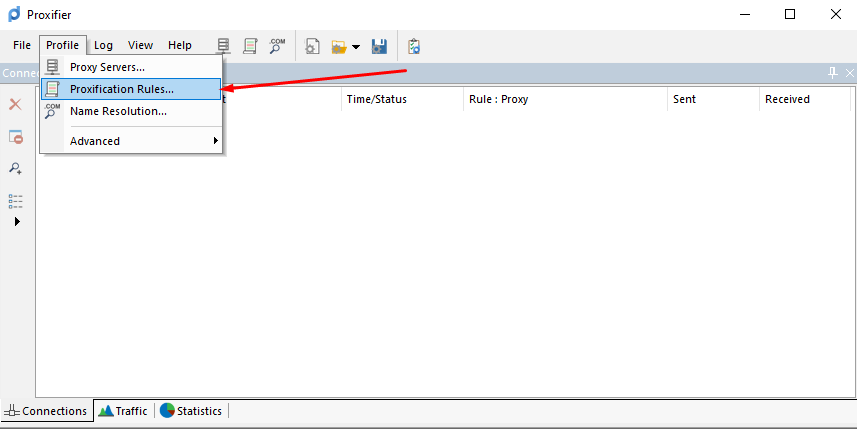857x433 pixels.
Task: Click the clipboard toolbar icon
Action: click(414, 46)
